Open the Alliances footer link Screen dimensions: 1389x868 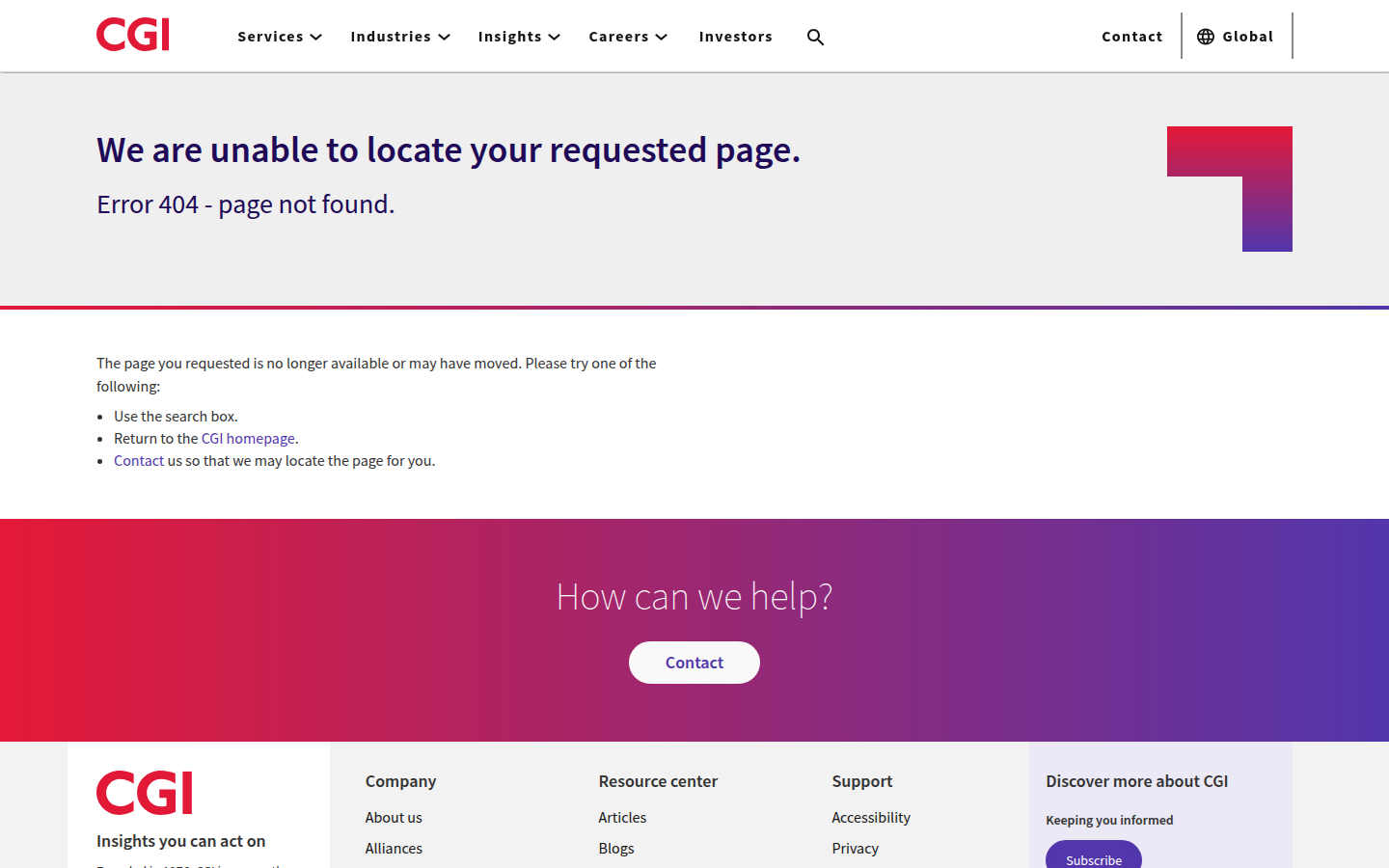point(394,849)
